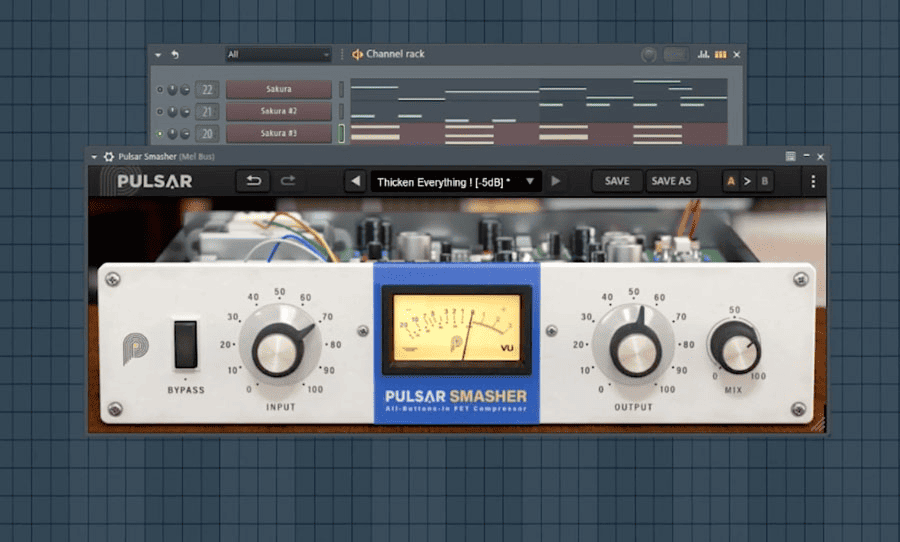
Task: Select the Sakura channel button
Action: point(278,90)
